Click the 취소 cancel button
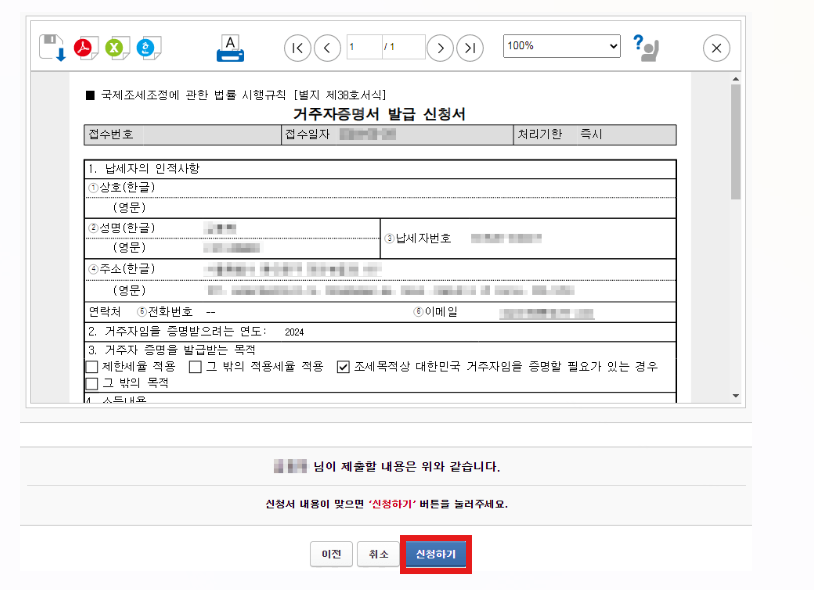Viewport: 814px width, 590px height. (x=378, y=554)
